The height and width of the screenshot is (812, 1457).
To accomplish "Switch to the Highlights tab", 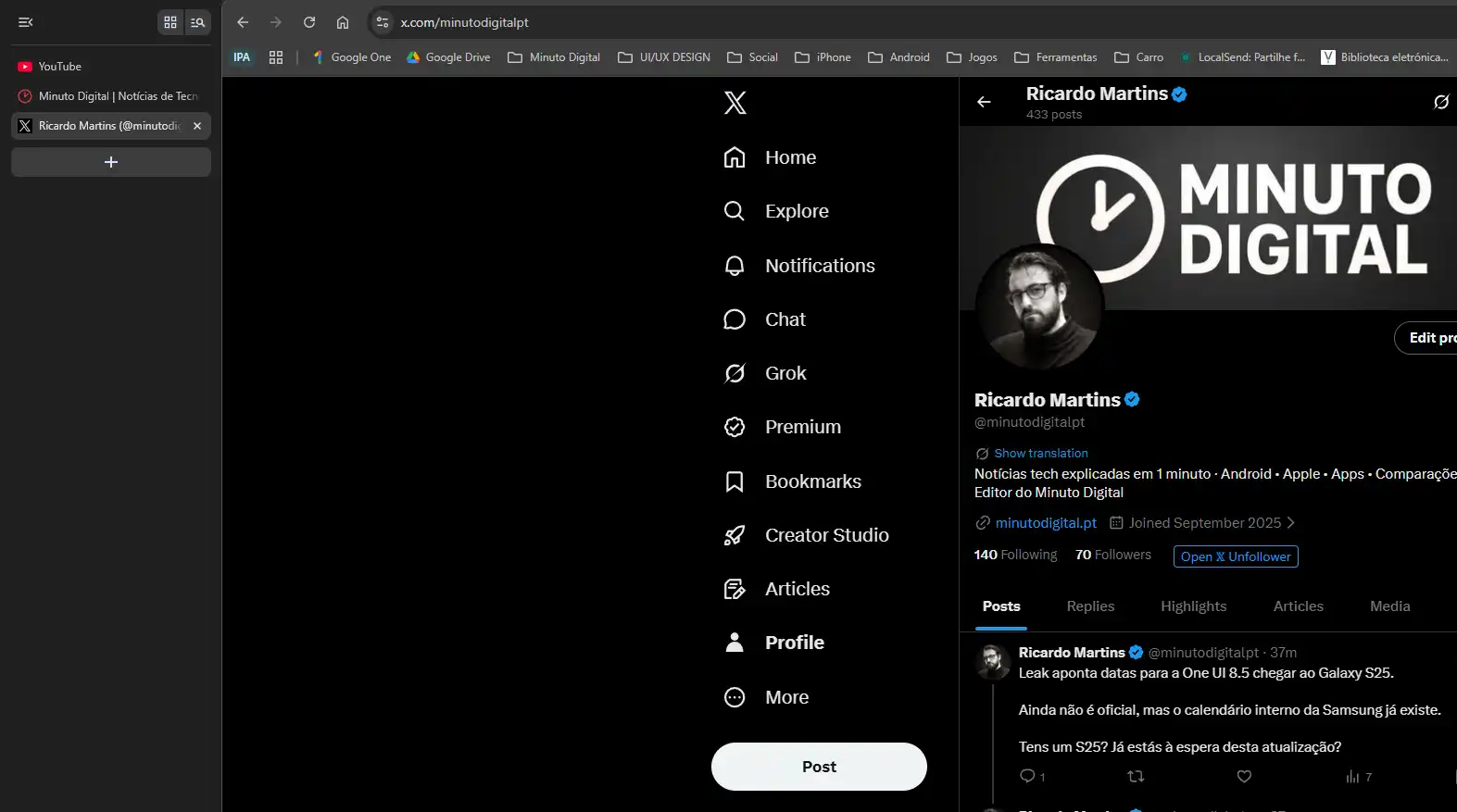I will (1194, 606).
